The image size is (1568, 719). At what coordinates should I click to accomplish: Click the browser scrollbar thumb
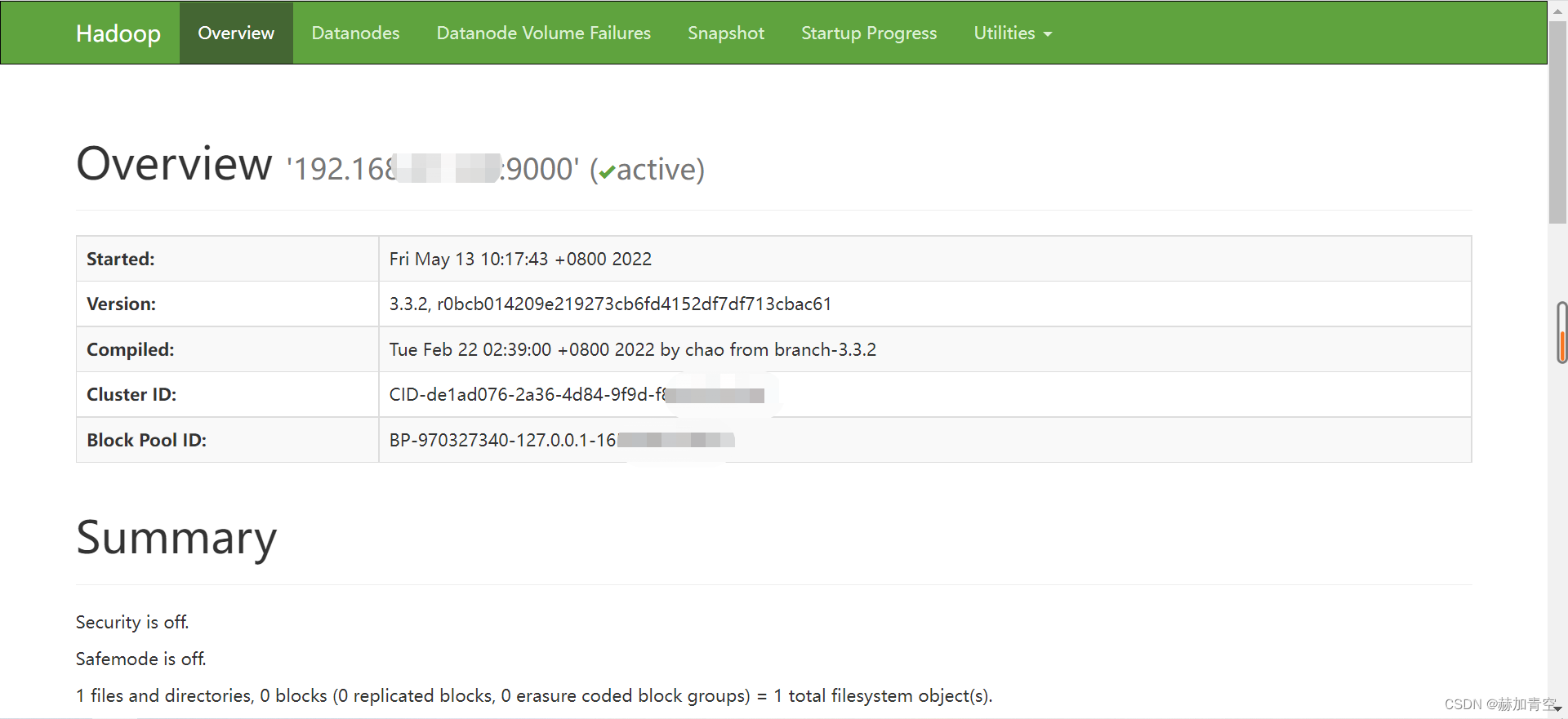[1557, 122]
